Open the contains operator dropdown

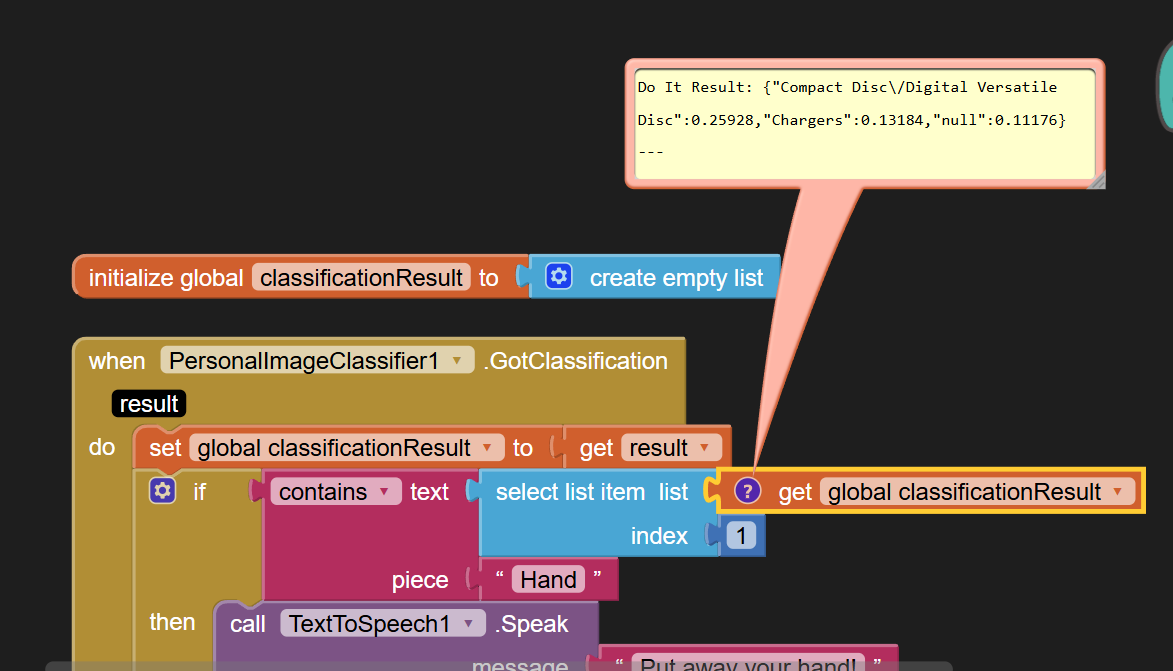tap(383, 492)
